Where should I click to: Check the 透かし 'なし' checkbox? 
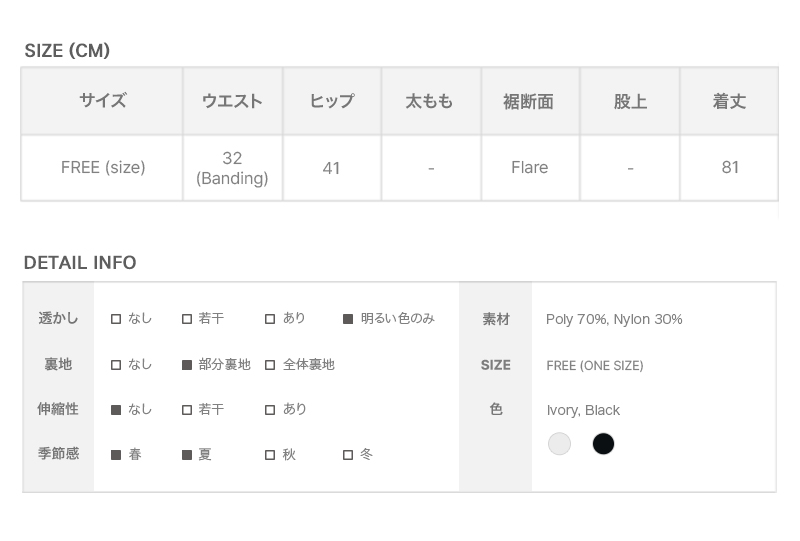click(116, 319)
